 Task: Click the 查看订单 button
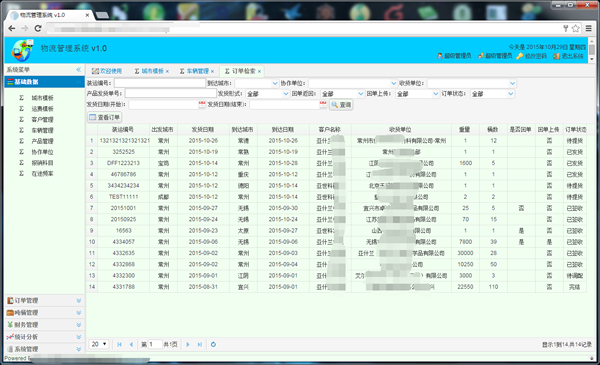click(104, 117)
